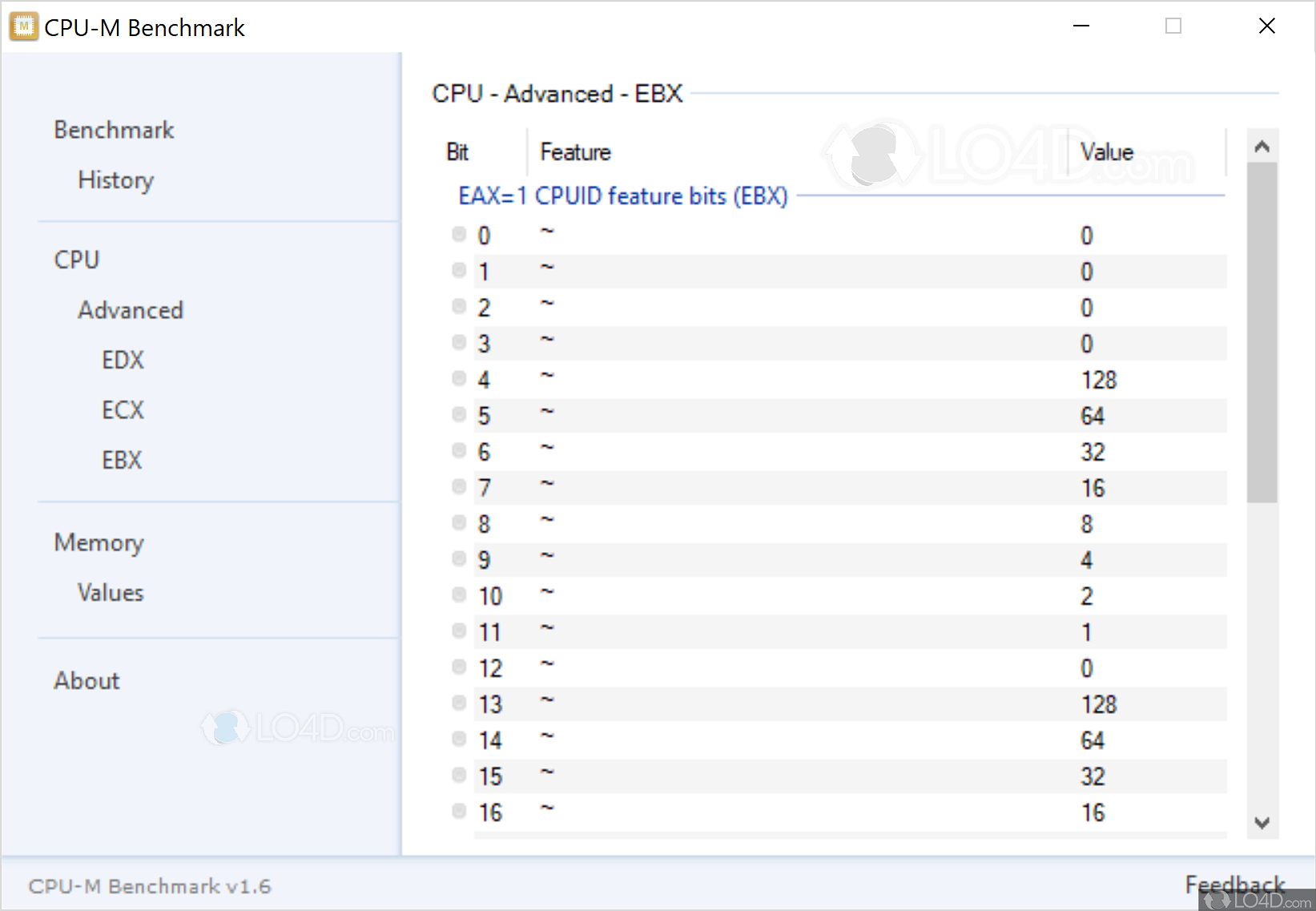Select the CPU section in sidebar
The height and width of the screenshot is (911, 1316).
click(77, 260)
